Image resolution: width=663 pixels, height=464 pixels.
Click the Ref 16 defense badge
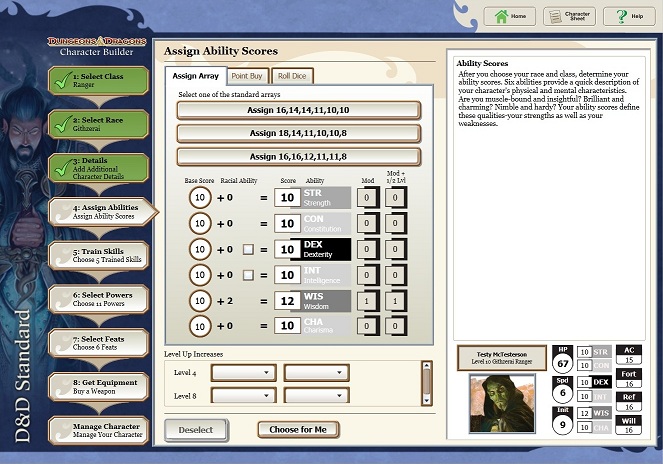629,402
